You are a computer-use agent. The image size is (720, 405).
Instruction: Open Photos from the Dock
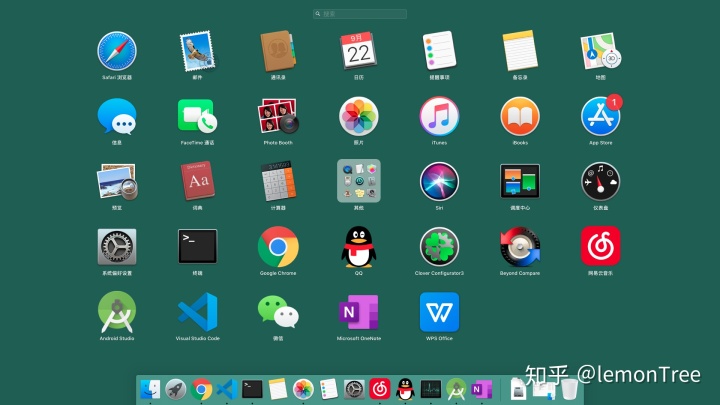coord(303,390)
